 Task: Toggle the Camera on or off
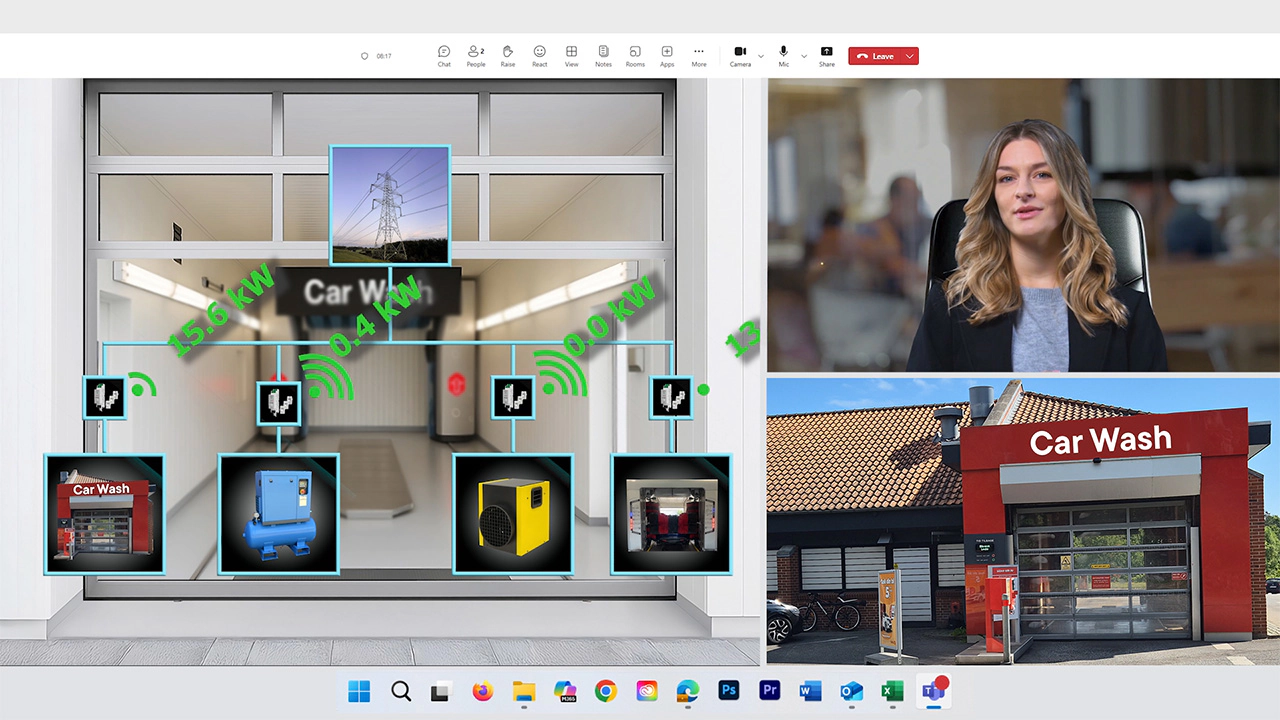[740, 56]
